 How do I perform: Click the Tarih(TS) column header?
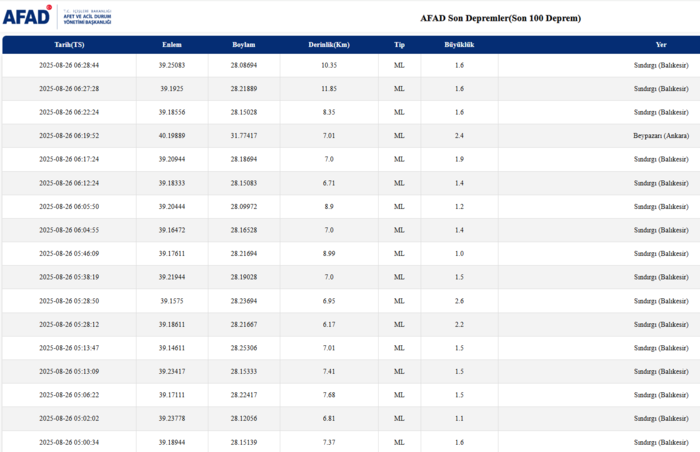69,45
